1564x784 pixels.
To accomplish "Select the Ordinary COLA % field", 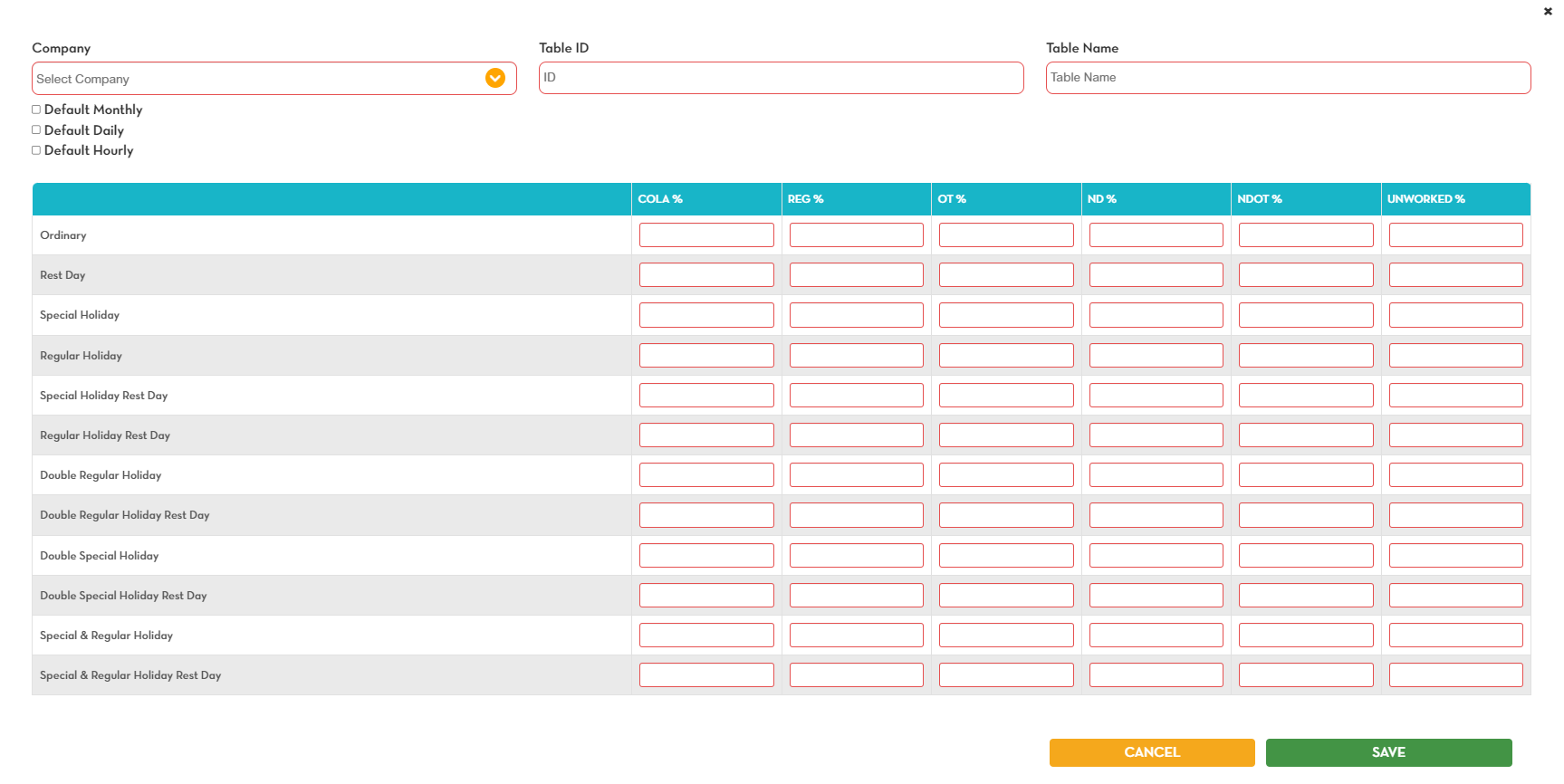I will 706,235.
